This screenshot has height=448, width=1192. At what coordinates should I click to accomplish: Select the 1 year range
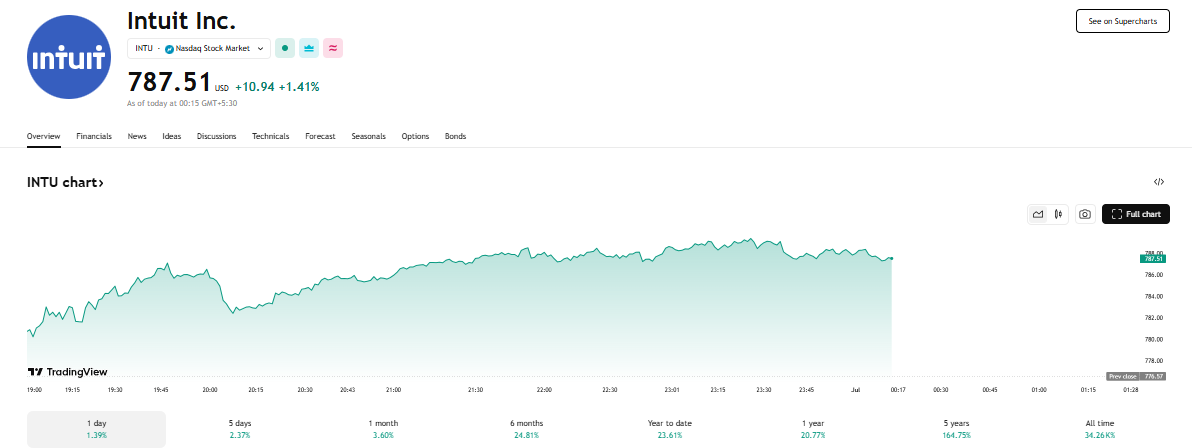(x=813, y=429)
